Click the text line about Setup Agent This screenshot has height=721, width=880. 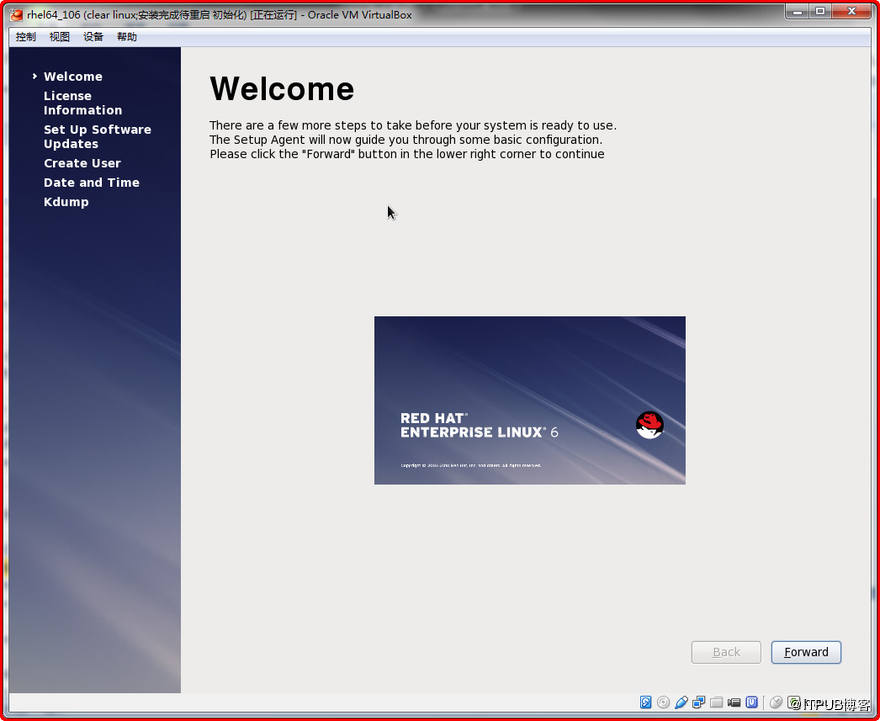(x=406, y=139)
